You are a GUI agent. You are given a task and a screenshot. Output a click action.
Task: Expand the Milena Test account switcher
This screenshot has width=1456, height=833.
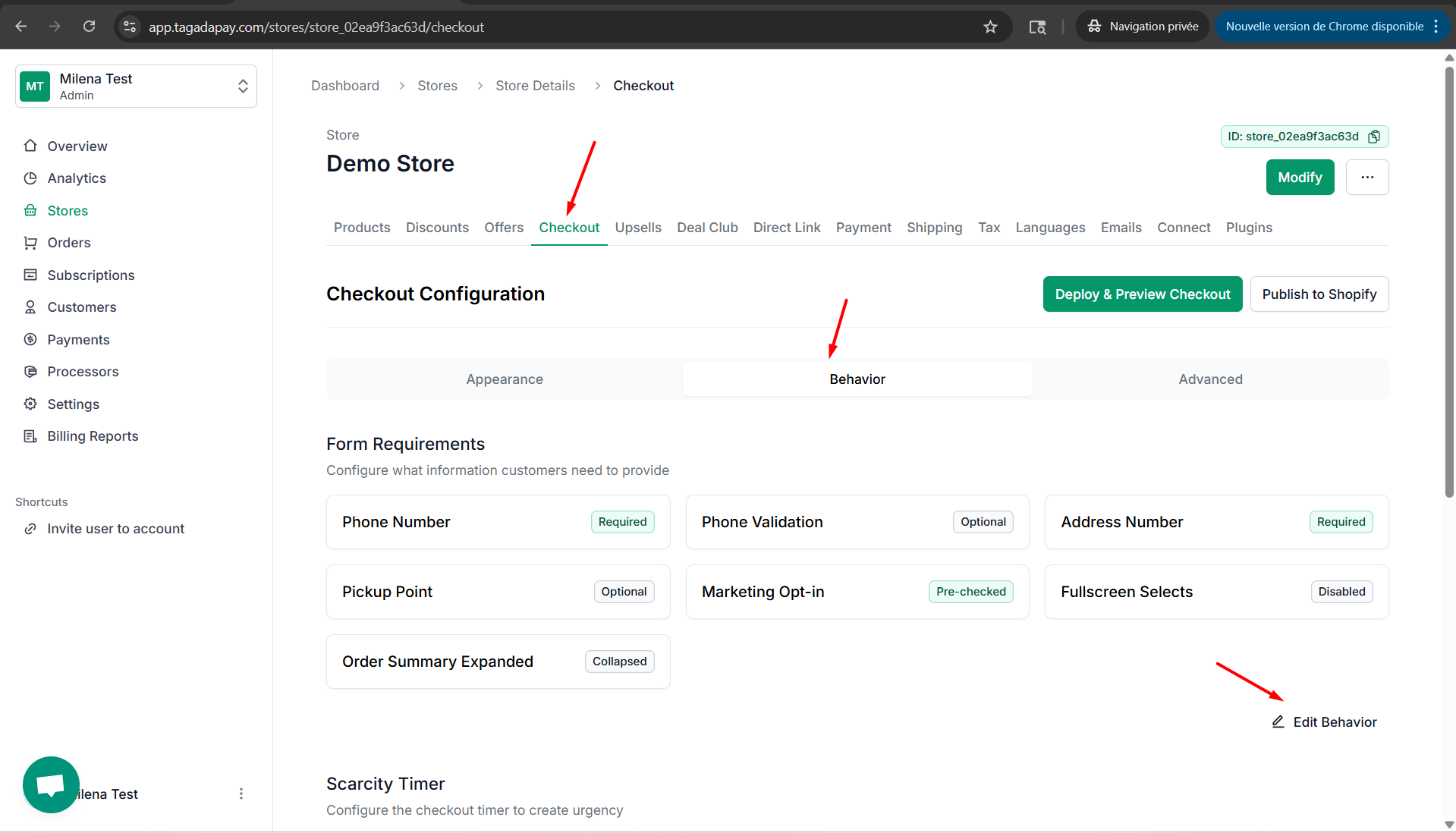click(x=242, y=86)
